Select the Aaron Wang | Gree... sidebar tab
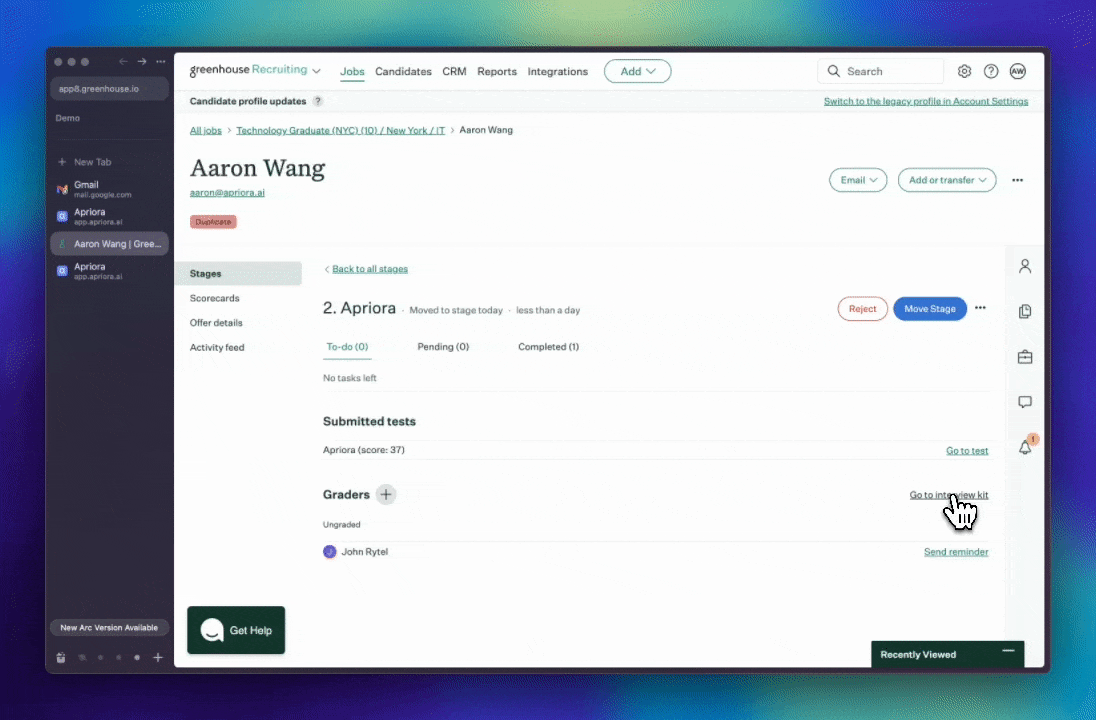 tap(109, 244)
